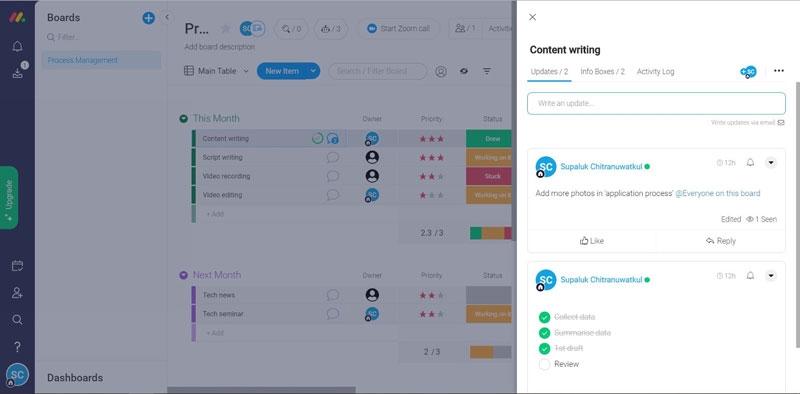Click the New Item button
This screenshot has width=800, height=394.
pyautogui.click(x=282, y=71)
